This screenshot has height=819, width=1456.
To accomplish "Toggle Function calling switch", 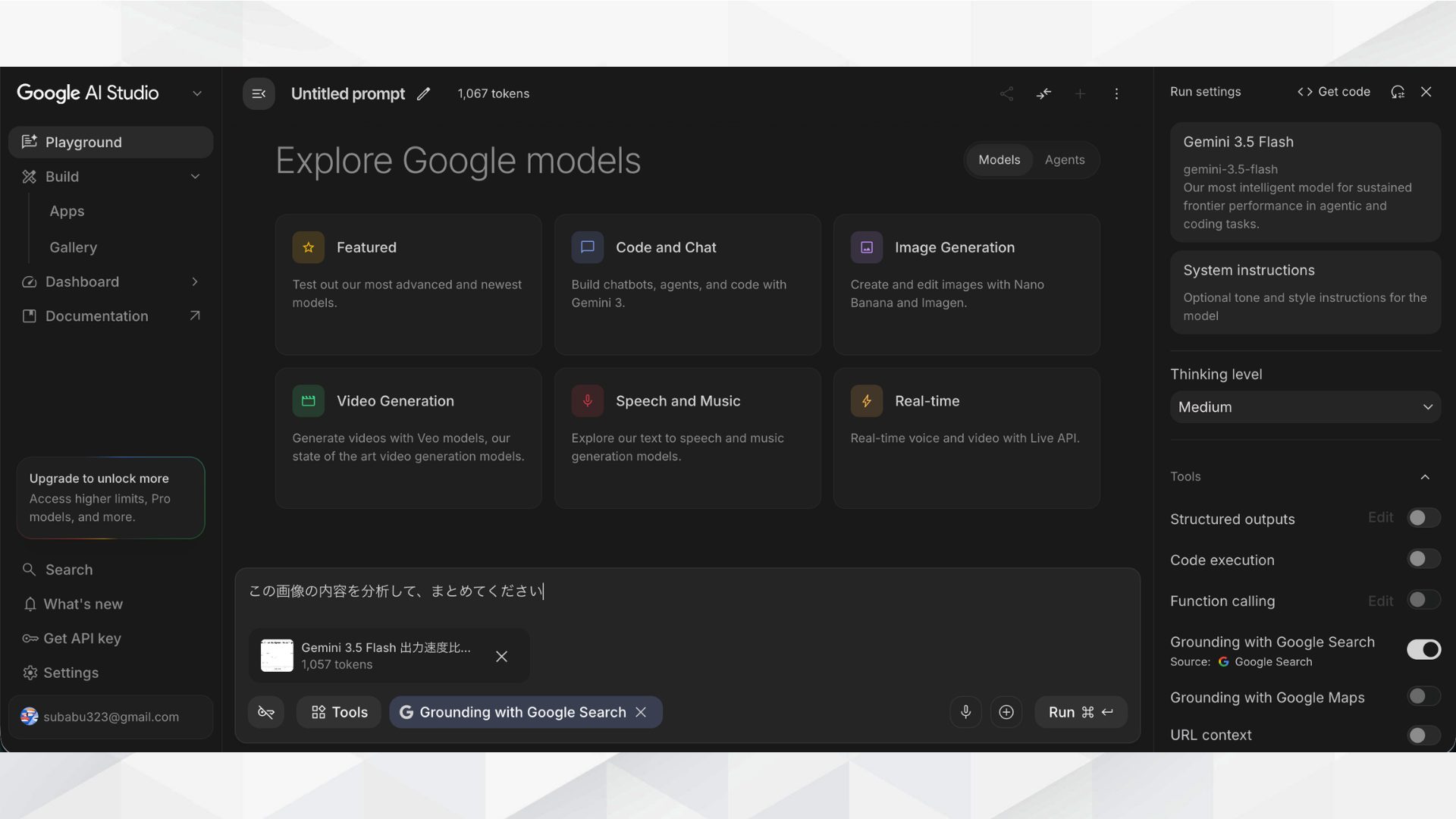I will [1423, 600].
